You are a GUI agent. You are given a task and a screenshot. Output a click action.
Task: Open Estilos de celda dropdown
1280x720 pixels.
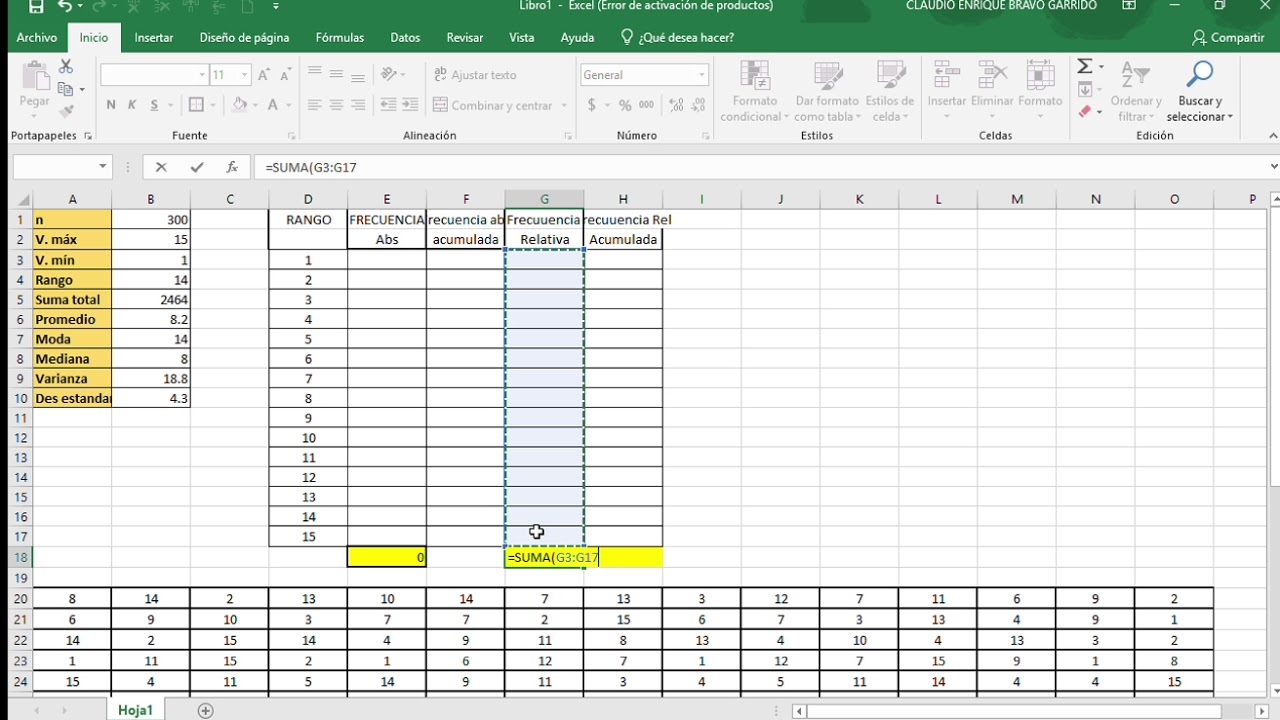tap(889, 91)
